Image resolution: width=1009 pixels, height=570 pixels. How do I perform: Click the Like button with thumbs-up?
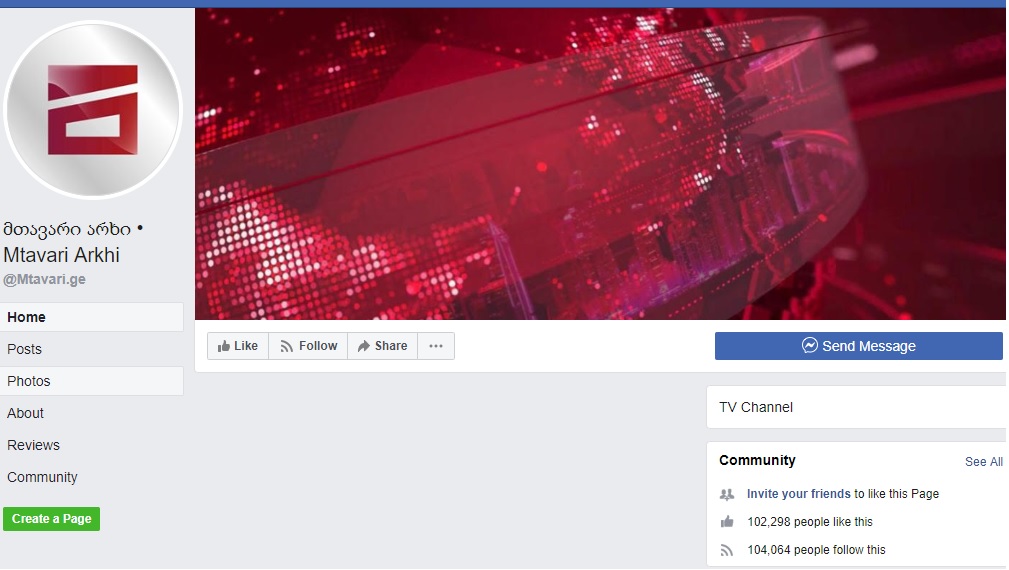coord(238,346)
